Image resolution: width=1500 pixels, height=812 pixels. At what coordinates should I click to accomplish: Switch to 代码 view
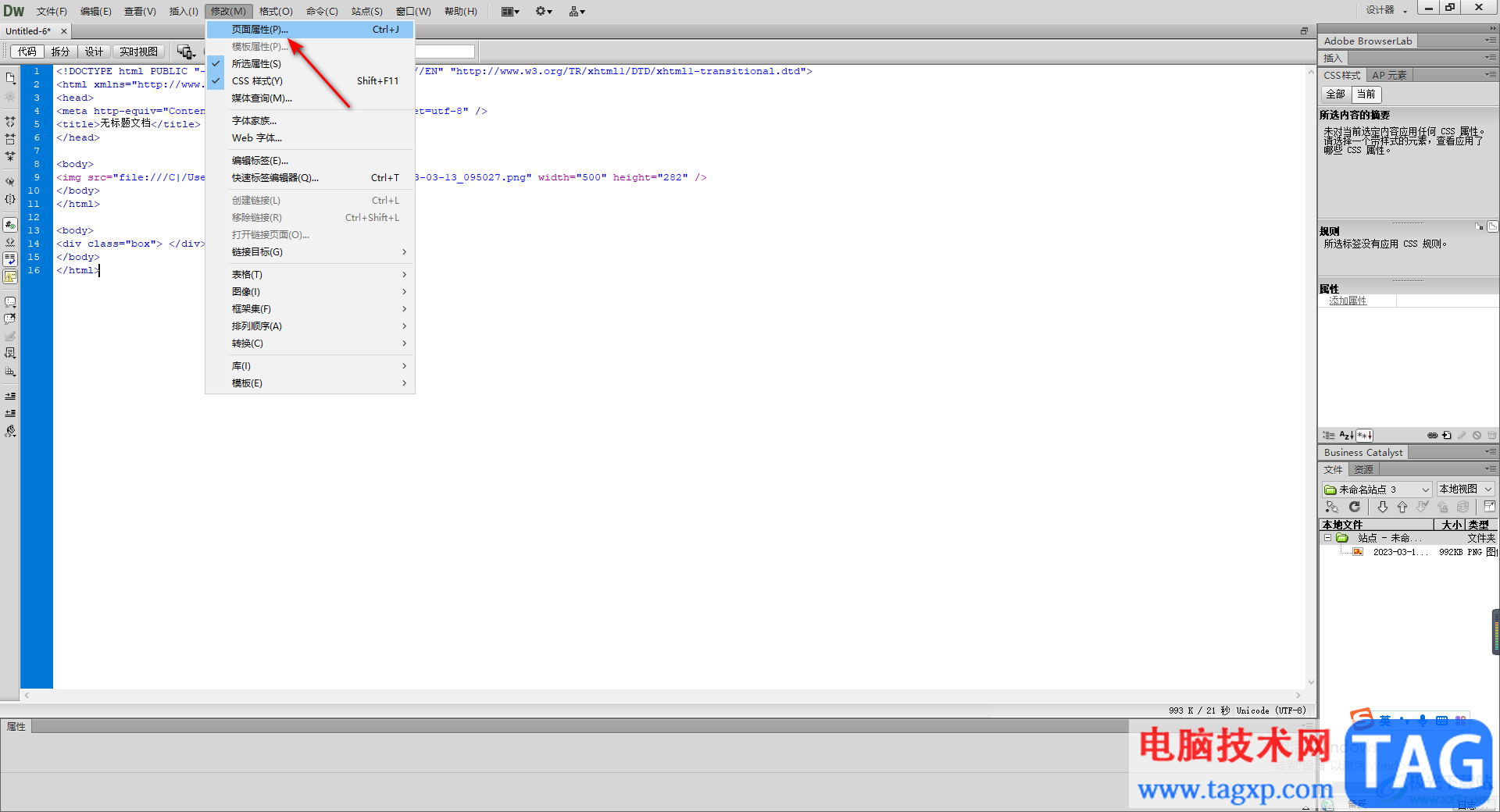tap(27, 52)
